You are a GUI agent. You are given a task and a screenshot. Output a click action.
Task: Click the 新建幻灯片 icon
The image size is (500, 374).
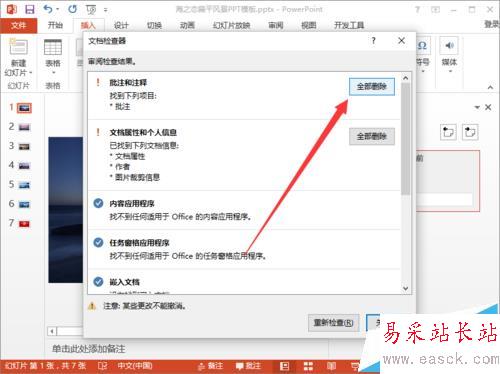pyautogui.click(x=18, y=47)
